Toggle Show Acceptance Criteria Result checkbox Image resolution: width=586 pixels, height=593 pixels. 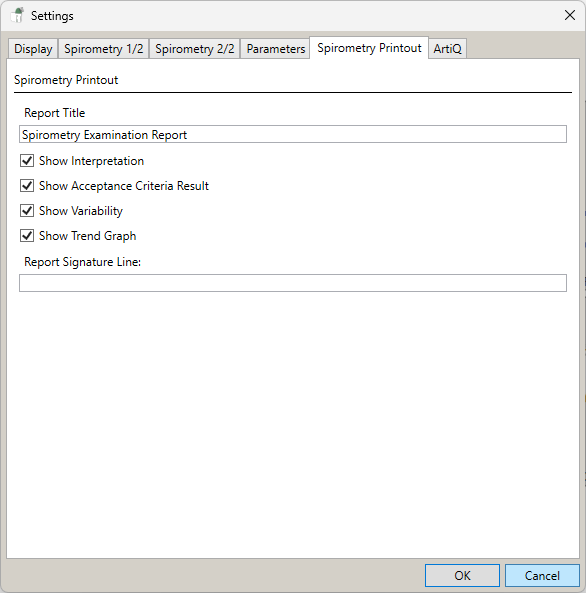tap(27, 186)
